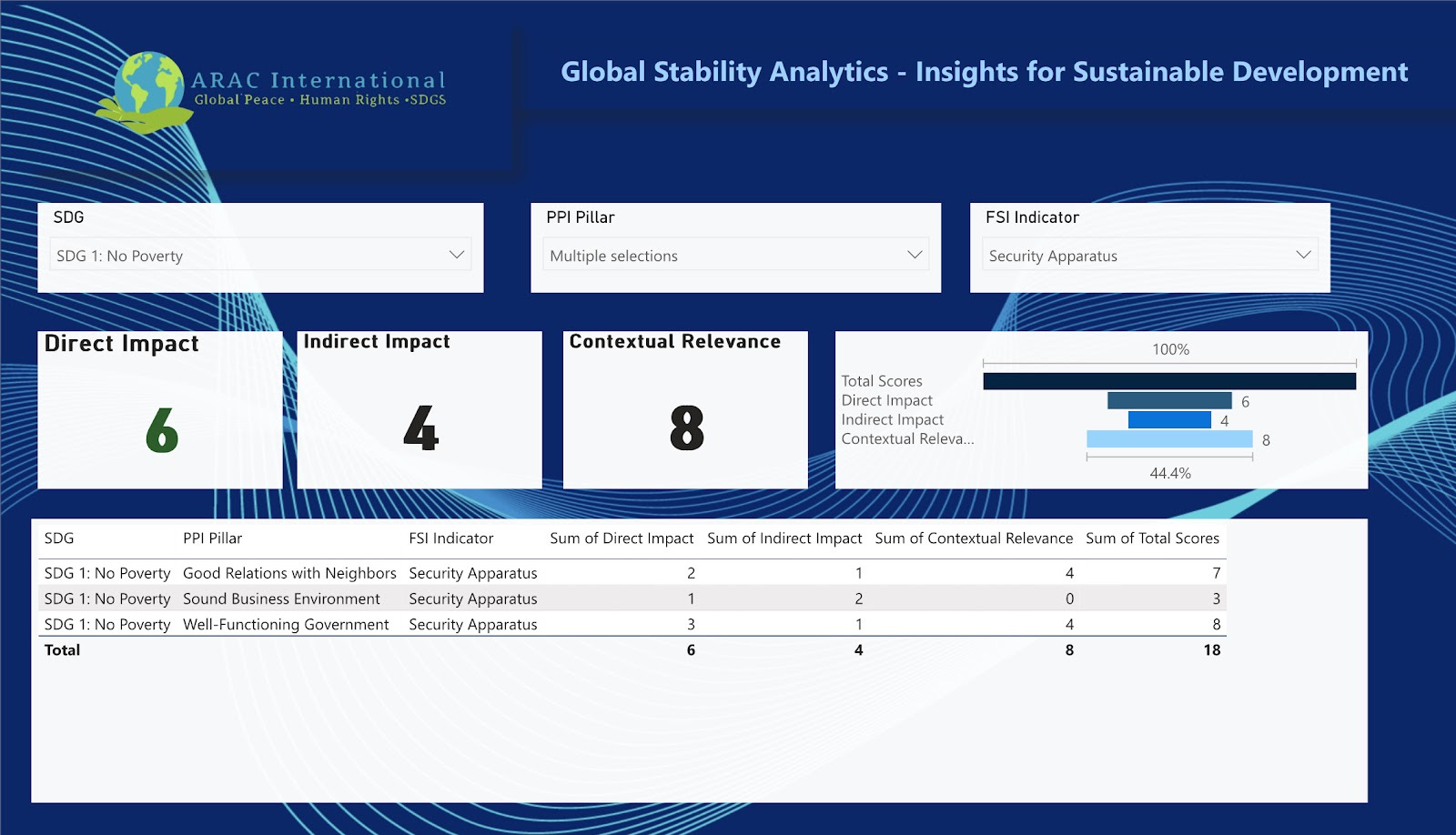Click total score 7 for Good Relations row
Viewport: 1456px width, 835px height.
click(1216, 573)
